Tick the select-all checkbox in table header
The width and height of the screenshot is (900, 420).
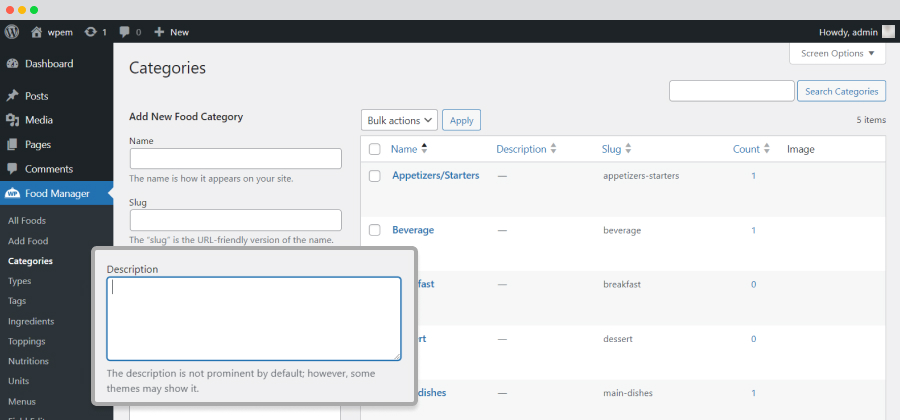[x=375, y=149]
